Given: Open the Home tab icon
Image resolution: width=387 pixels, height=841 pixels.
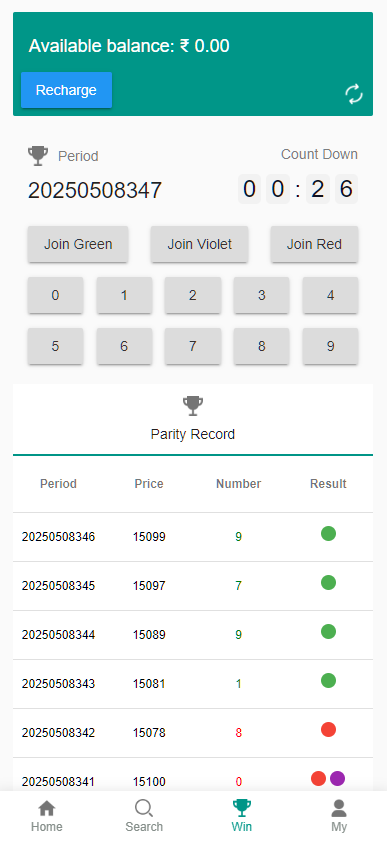Looking at the screenshot, I should pyautogui.click(x=47, y=808).
